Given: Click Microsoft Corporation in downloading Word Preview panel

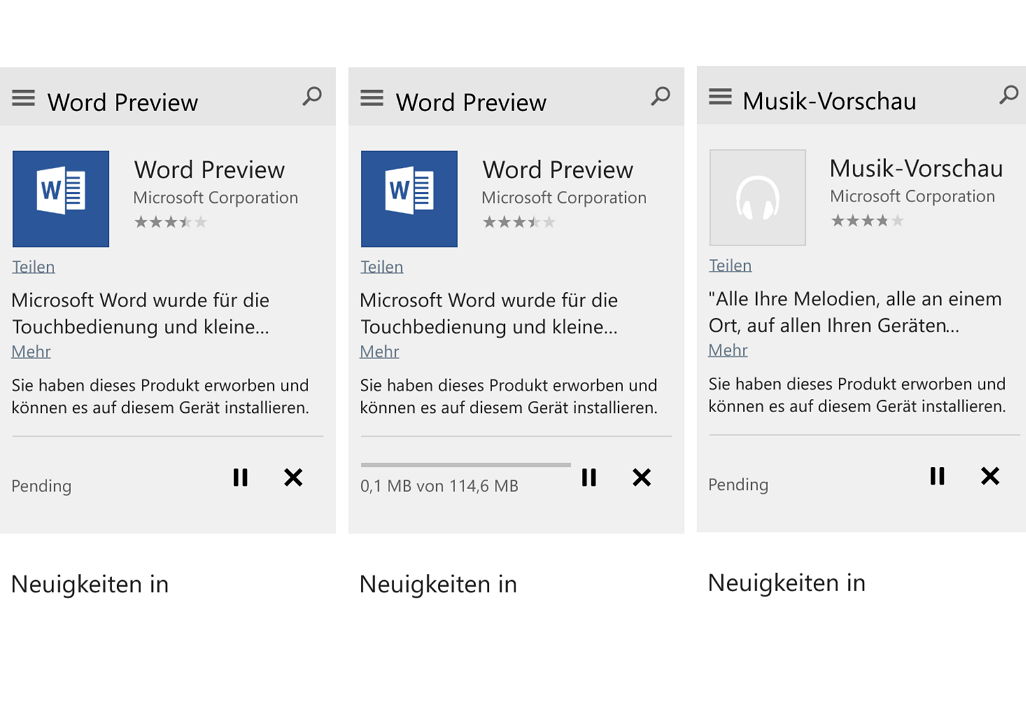Looking at the screenshot, I should 564,198.
